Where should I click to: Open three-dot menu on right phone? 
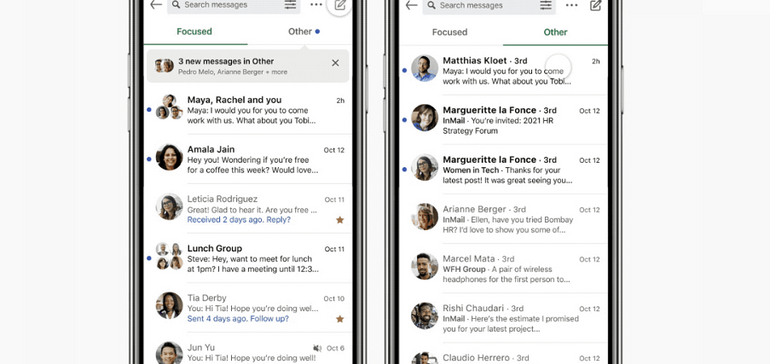(x=572, y=5)
